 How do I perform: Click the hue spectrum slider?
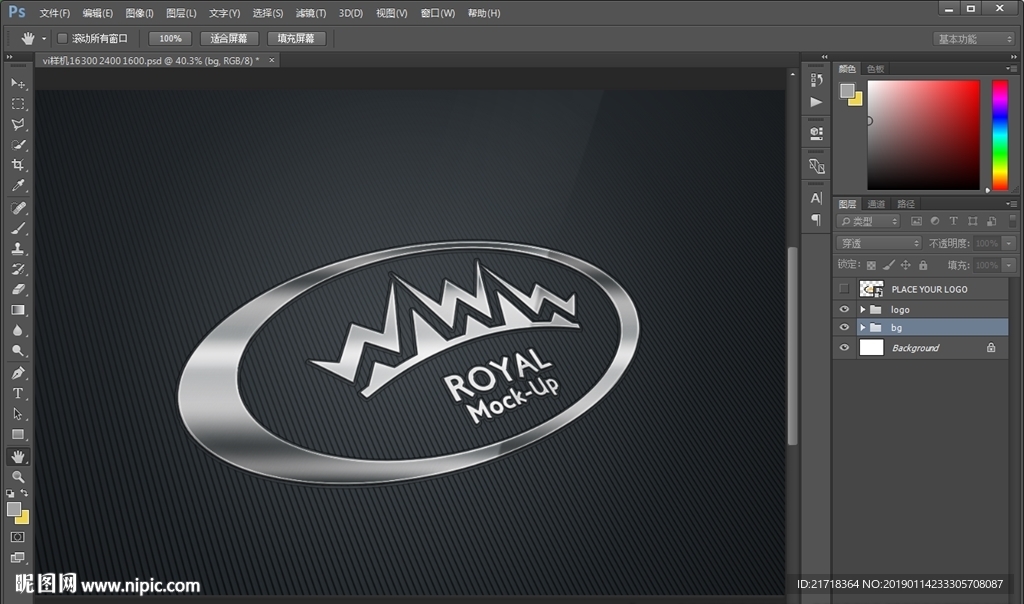coord(1000,135)
